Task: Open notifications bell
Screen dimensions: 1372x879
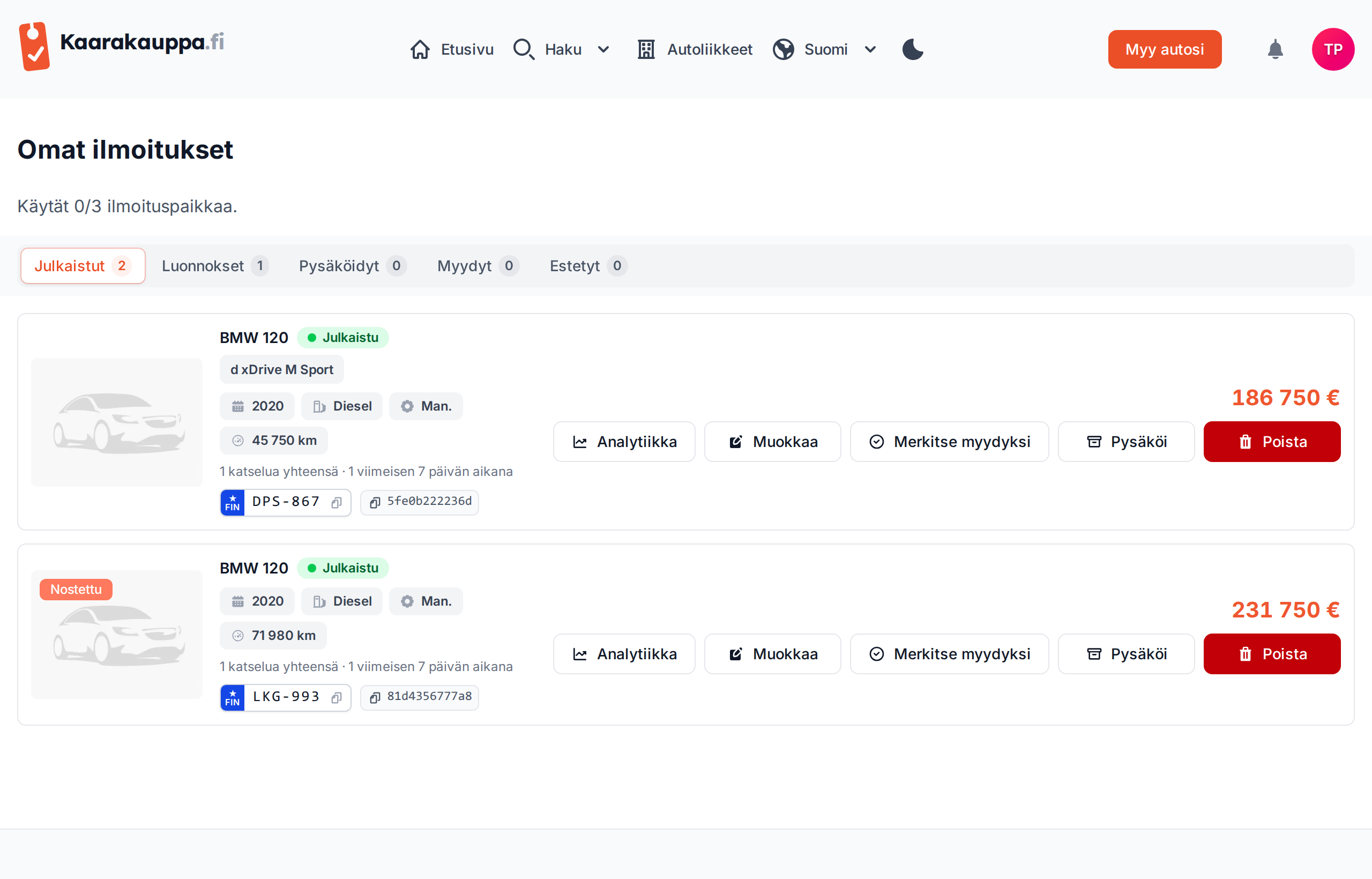Action: coord(1276,50)
